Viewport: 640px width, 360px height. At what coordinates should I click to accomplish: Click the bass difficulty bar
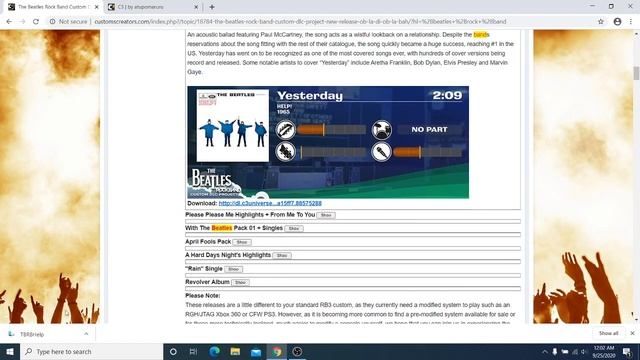point(333,152)
